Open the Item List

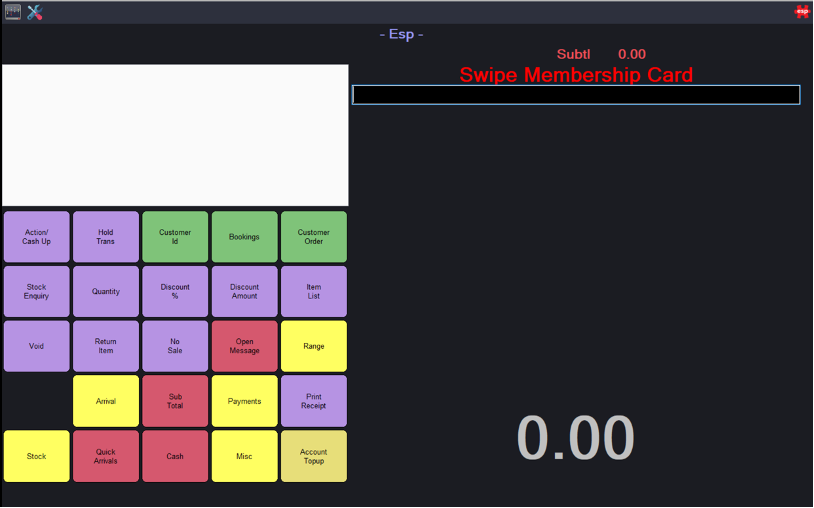click(314, 292)
